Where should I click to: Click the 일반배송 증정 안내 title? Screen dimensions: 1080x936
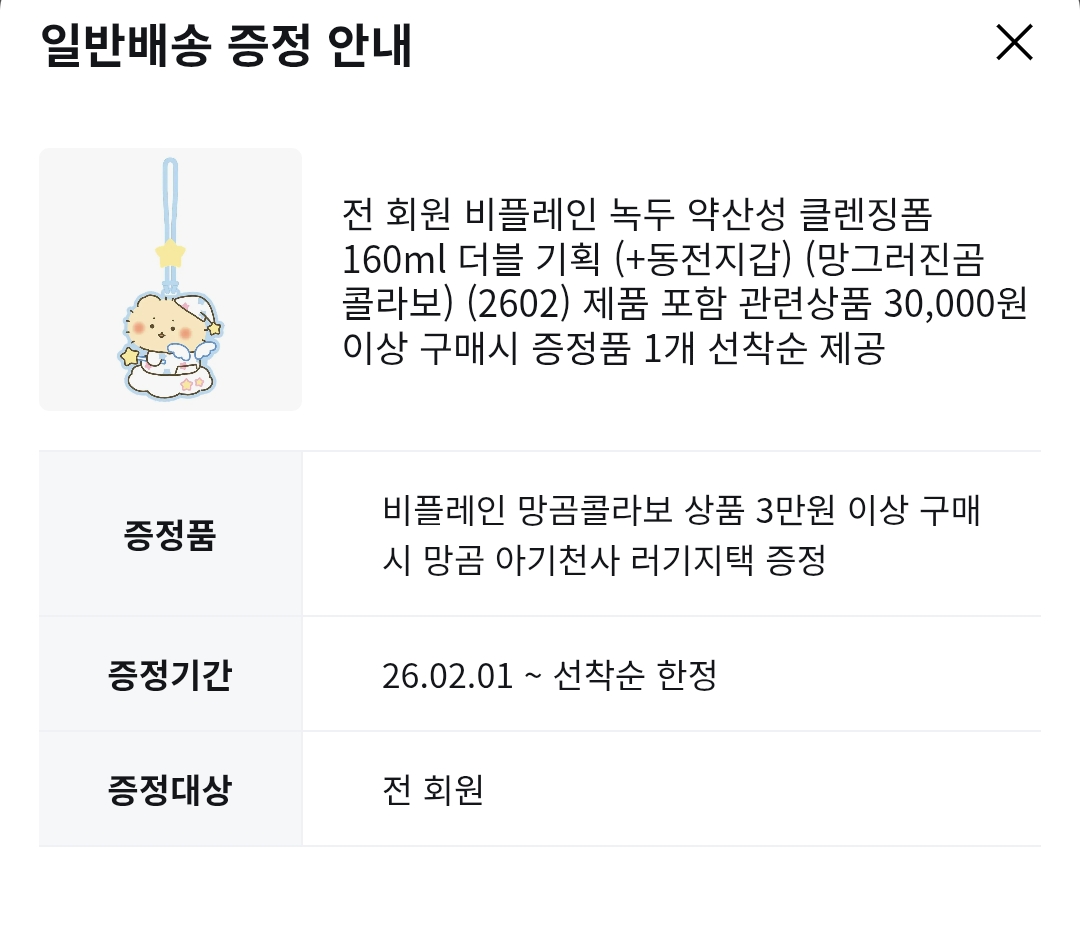pyautogui.click(x=226, y=46)
